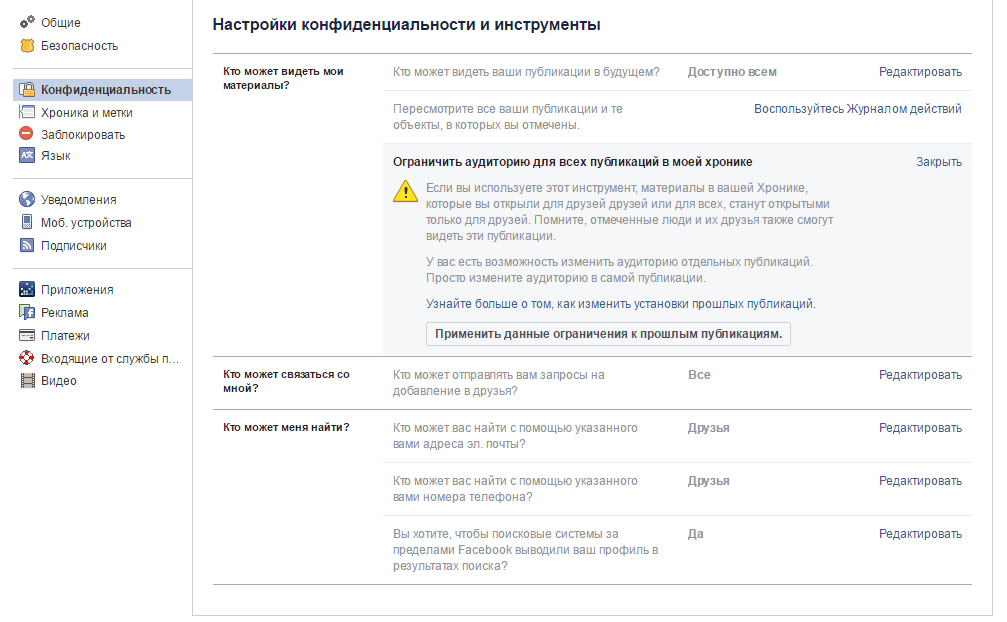Click the film icon beside Видео
Screen dimensions: 1007x622
tap(27, 381)
